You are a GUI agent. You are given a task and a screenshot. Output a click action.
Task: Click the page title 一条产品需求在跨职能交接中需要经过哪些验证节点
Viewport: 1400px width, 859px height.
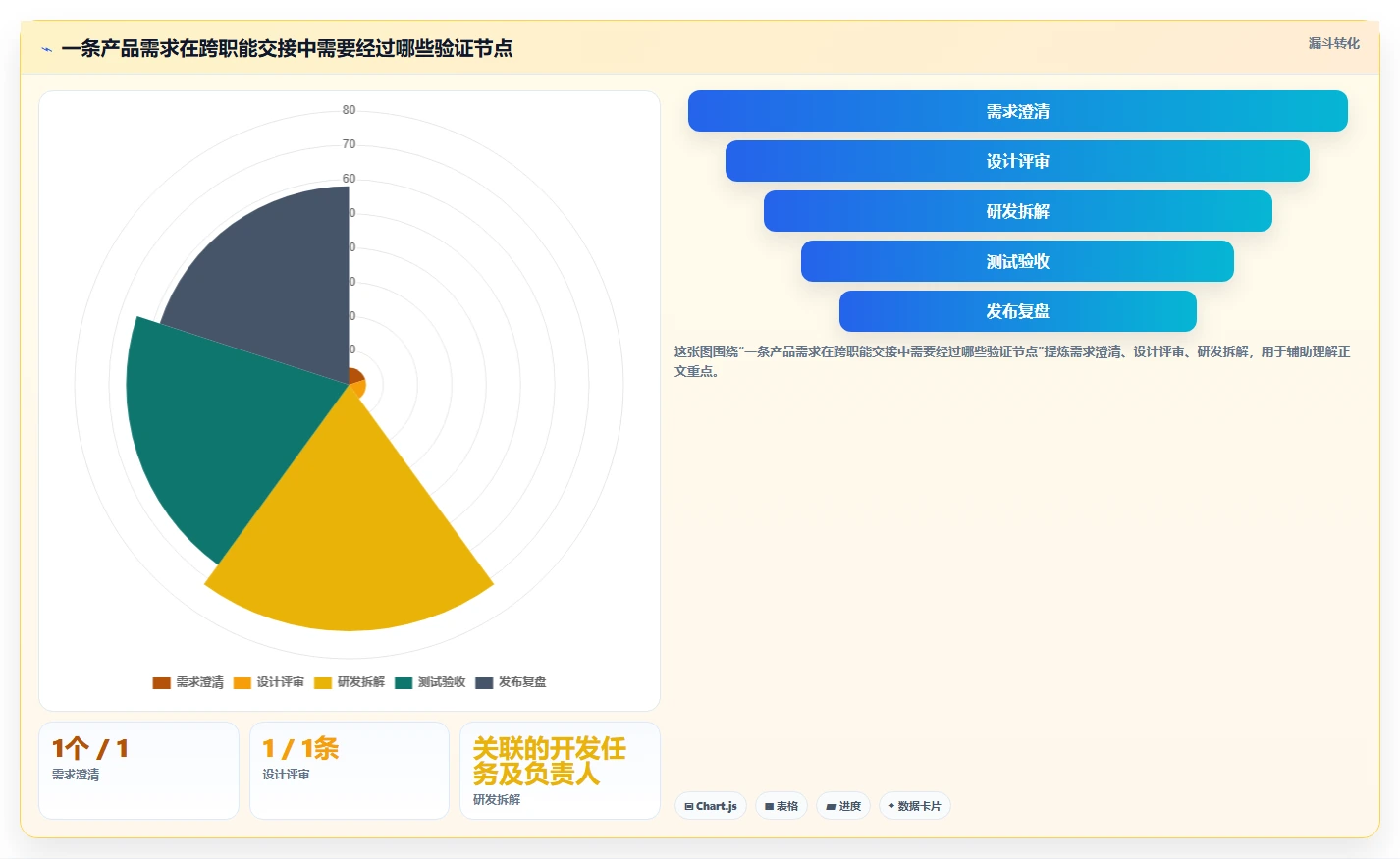pos(287,48)
